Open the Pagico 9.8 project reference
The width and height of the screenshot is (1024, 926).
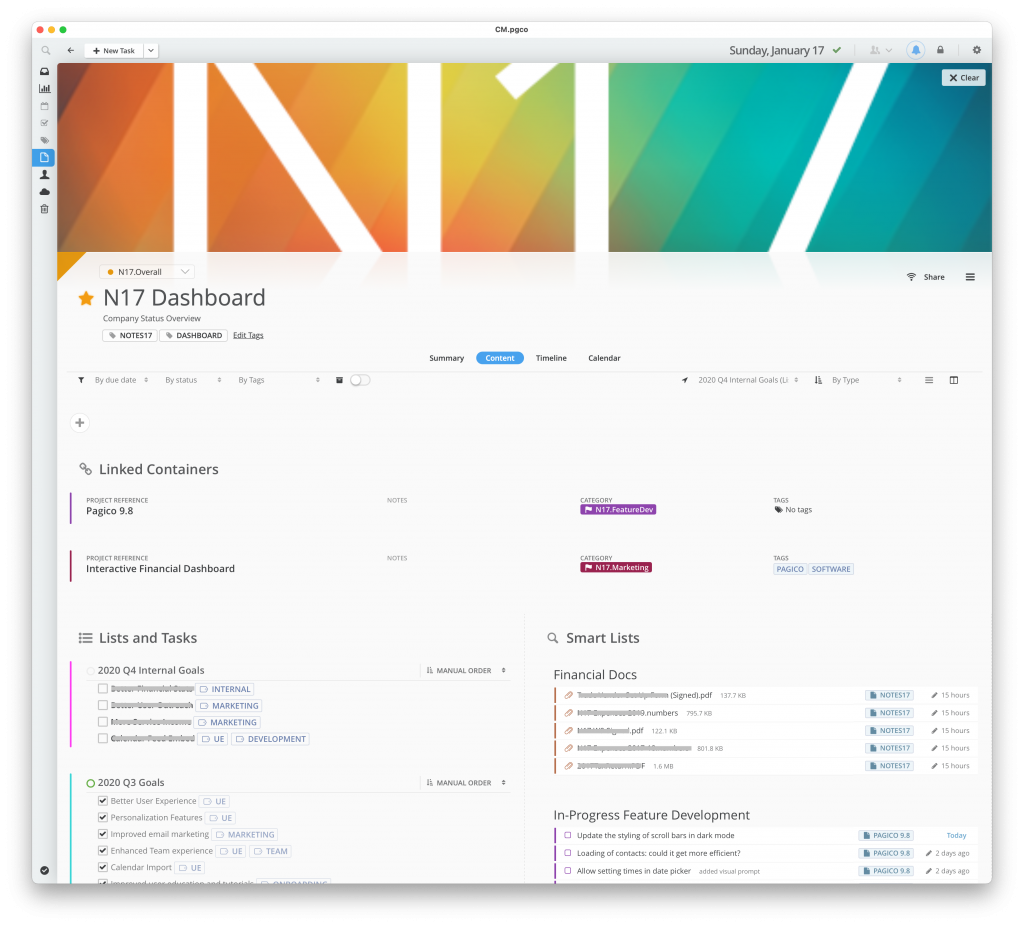110,511
